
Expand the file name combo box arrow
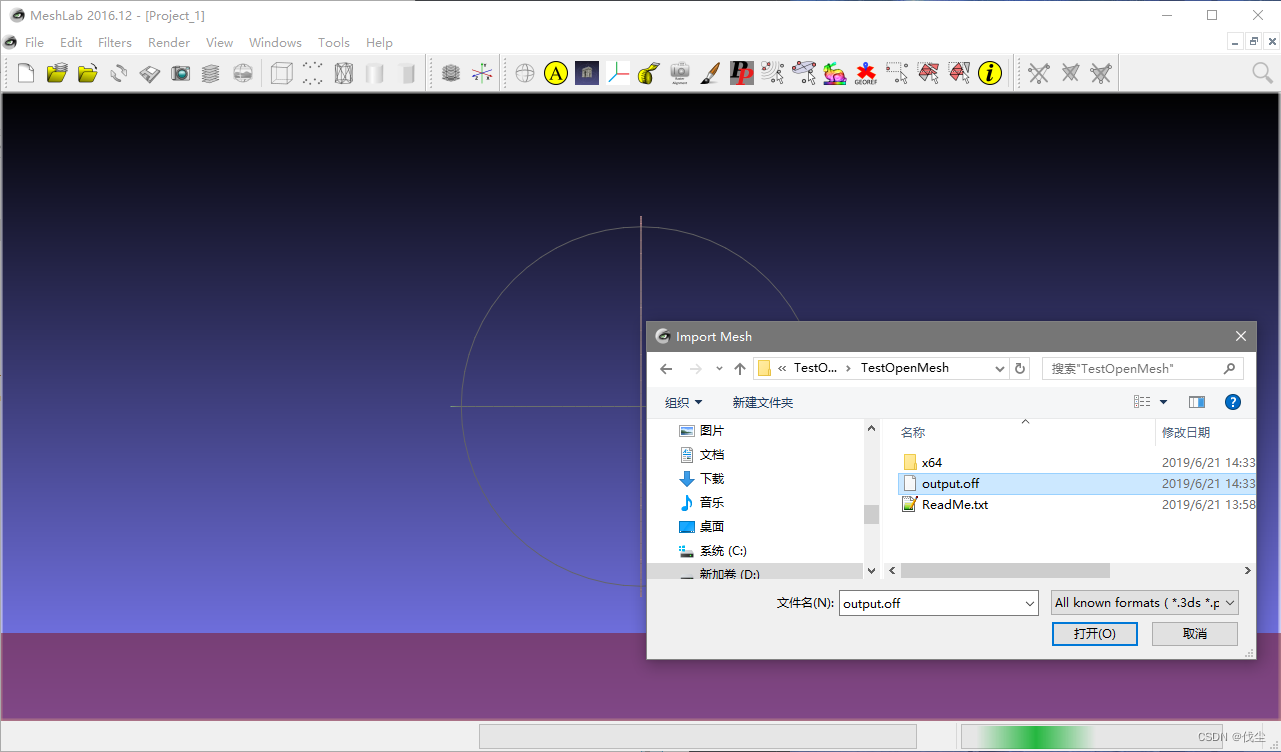1029,602
